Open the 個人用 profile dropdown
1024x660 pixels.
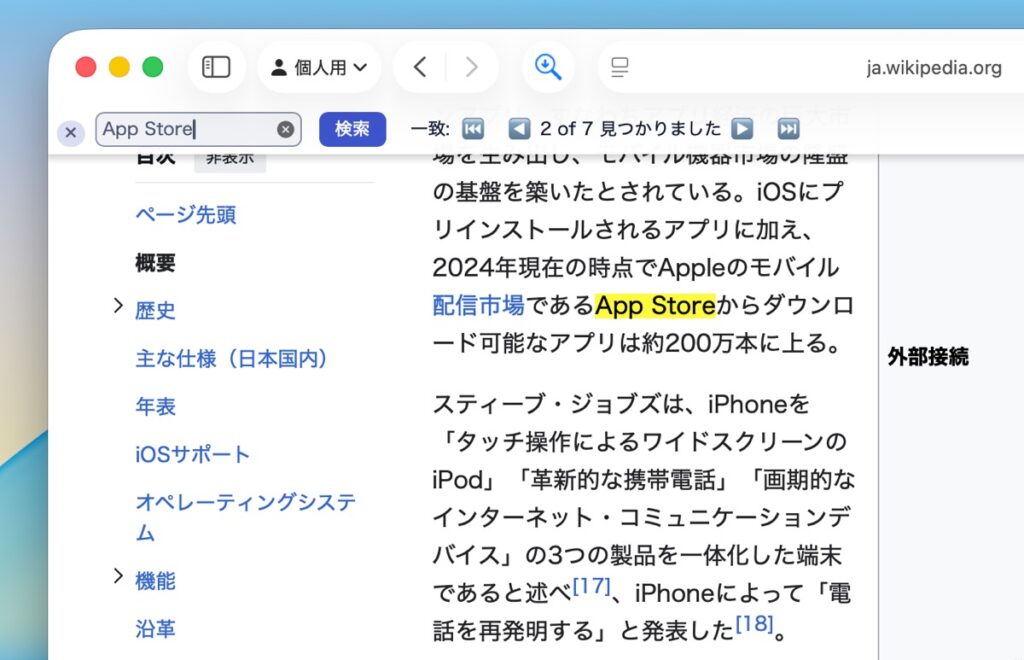(319, 67)
